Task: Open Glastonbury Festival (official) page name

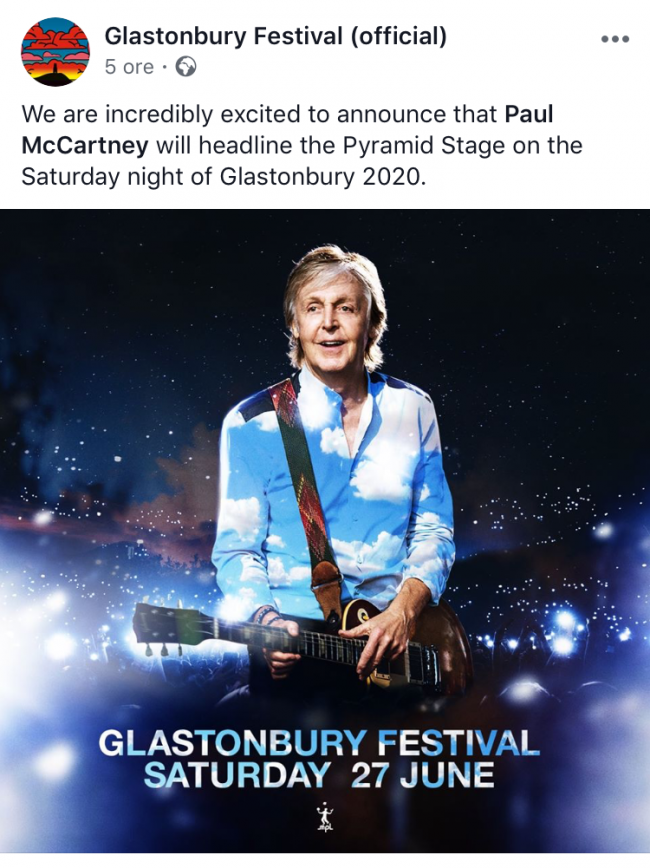Action: [x=275, y=37]
